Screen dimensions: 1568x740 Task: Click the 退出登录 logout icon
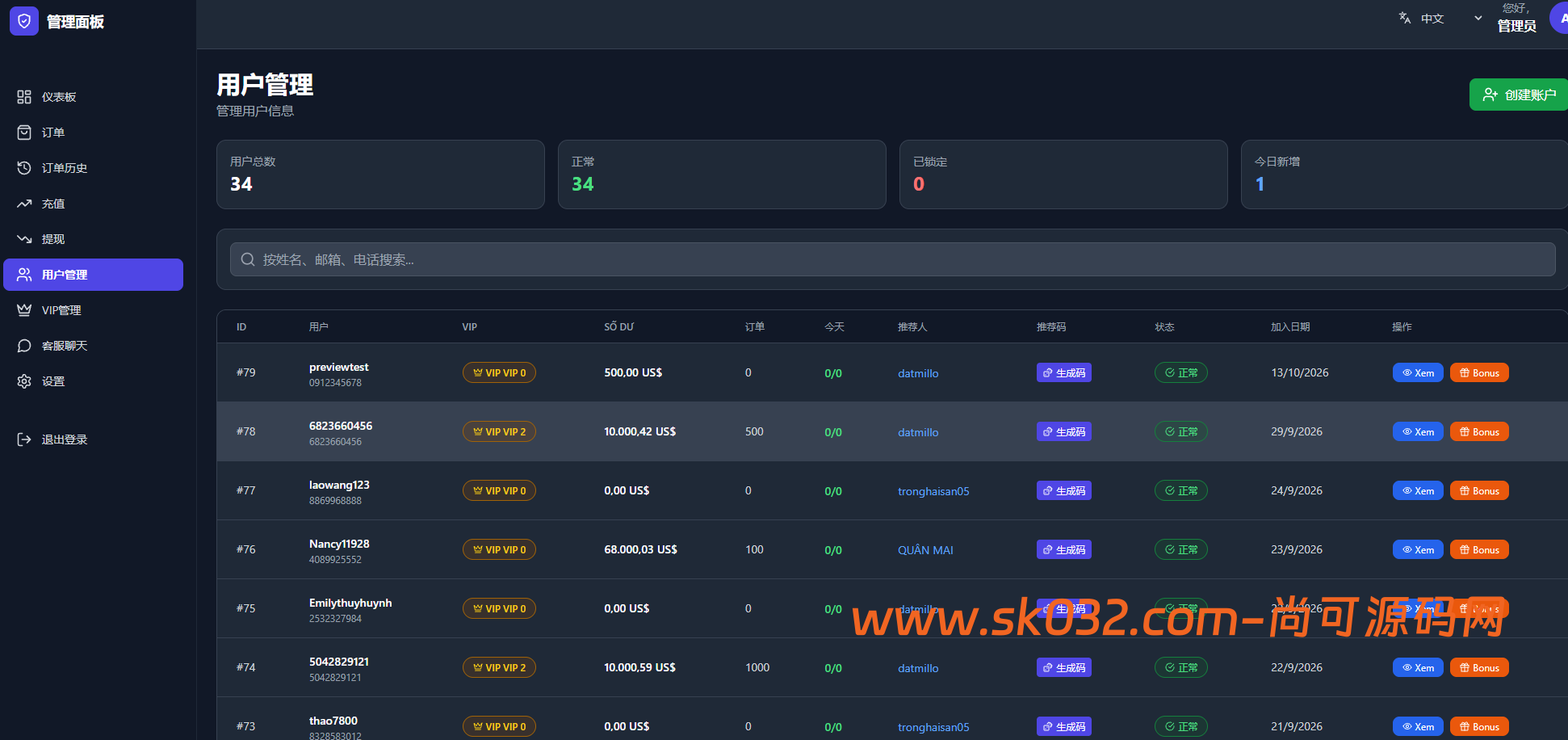(x=24, y=439)
